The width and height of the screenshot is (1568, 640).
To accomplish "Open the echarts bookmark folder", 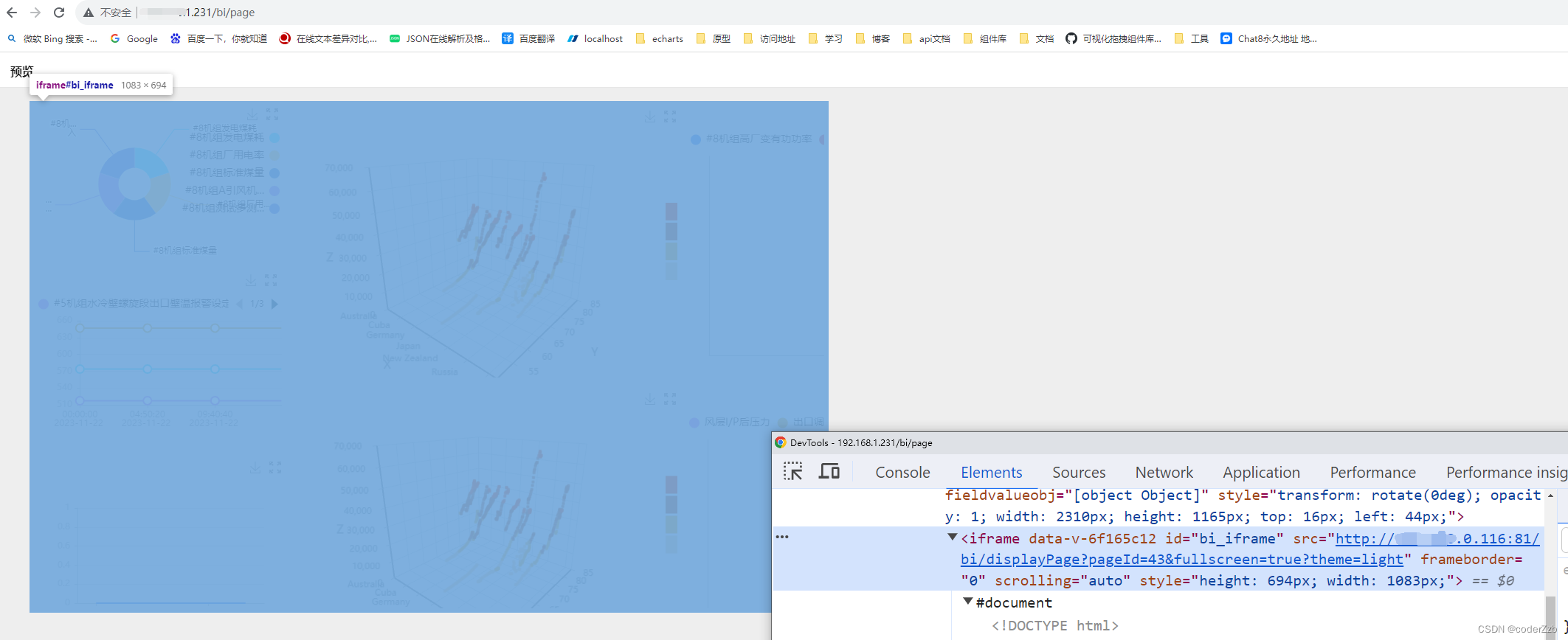I will 659,38.
